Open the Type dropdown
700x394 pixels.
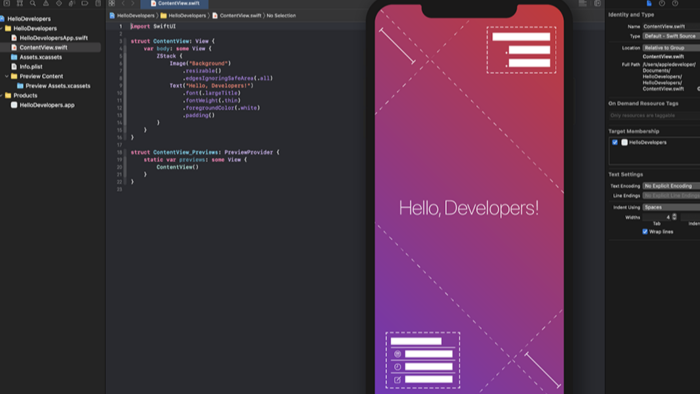[671, 36]
